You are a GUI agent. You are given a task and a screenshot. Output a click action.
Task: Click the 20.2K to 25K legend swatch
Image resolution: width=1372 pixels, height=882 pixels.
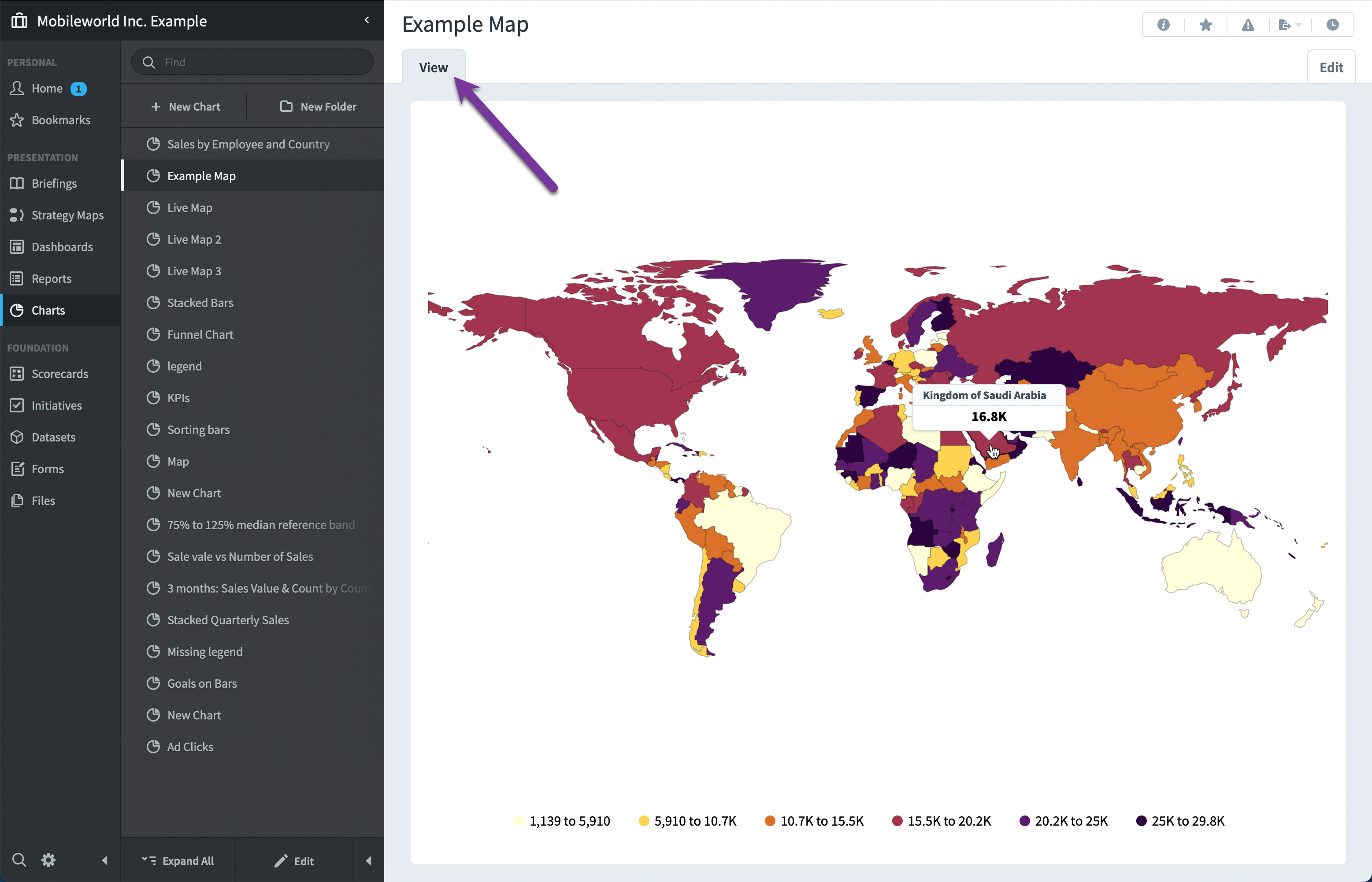(x=1024, y=821)
